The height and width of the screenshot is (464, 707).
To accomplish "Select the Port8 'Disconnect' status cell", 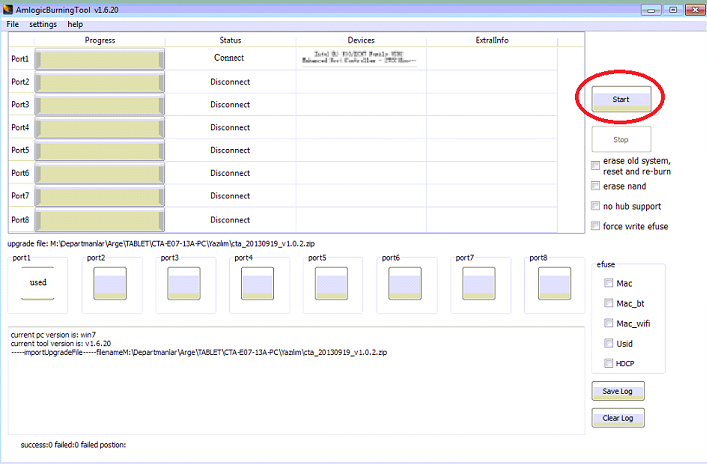I will coord(230,220).
